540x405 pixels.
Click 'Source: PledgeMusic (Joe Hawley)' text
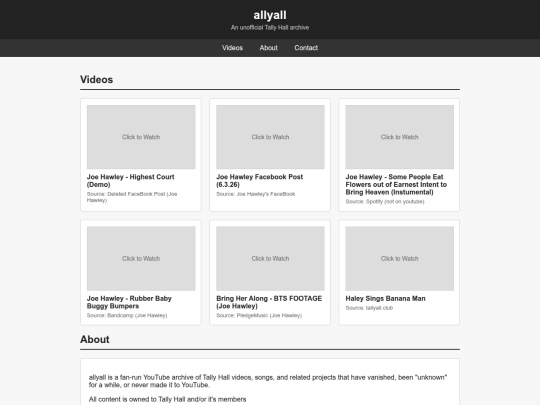(x=259, y=315)
